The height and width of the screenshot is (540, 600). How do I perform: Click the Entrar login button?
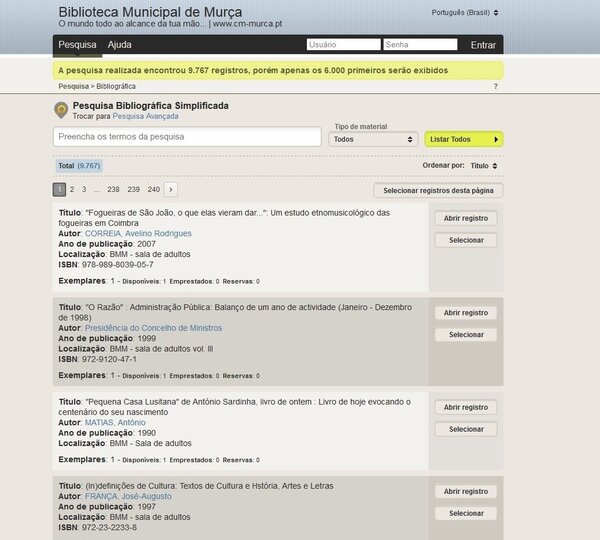[483, 45]
